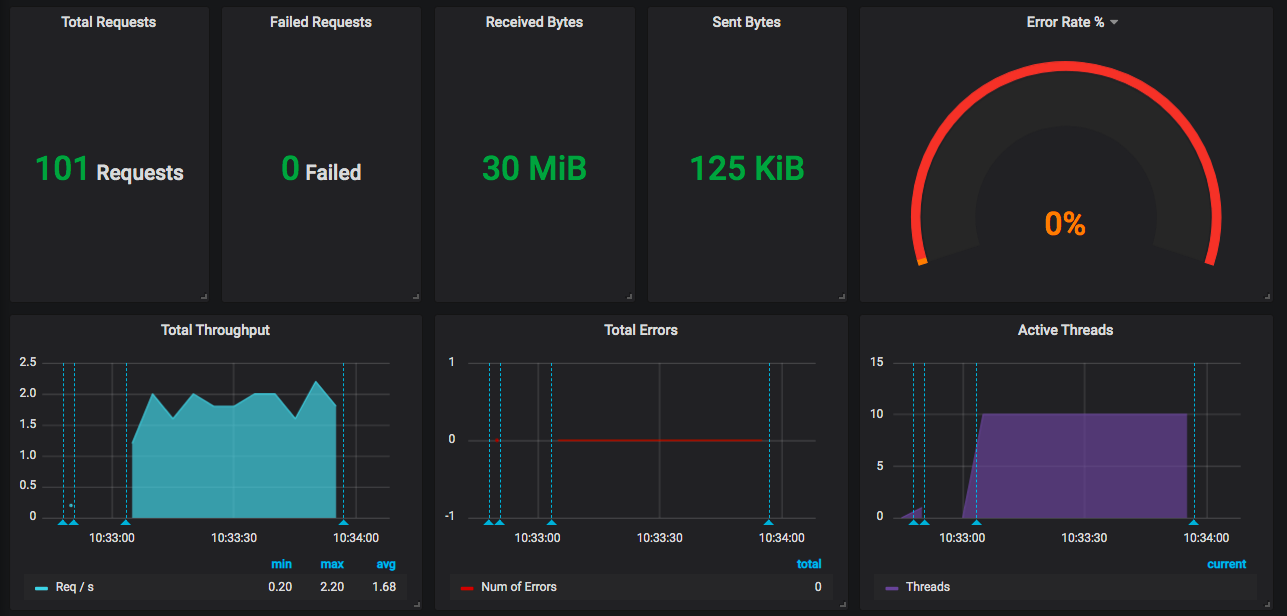Click the Sent Bytes panel resize handle

click(841, 296)
